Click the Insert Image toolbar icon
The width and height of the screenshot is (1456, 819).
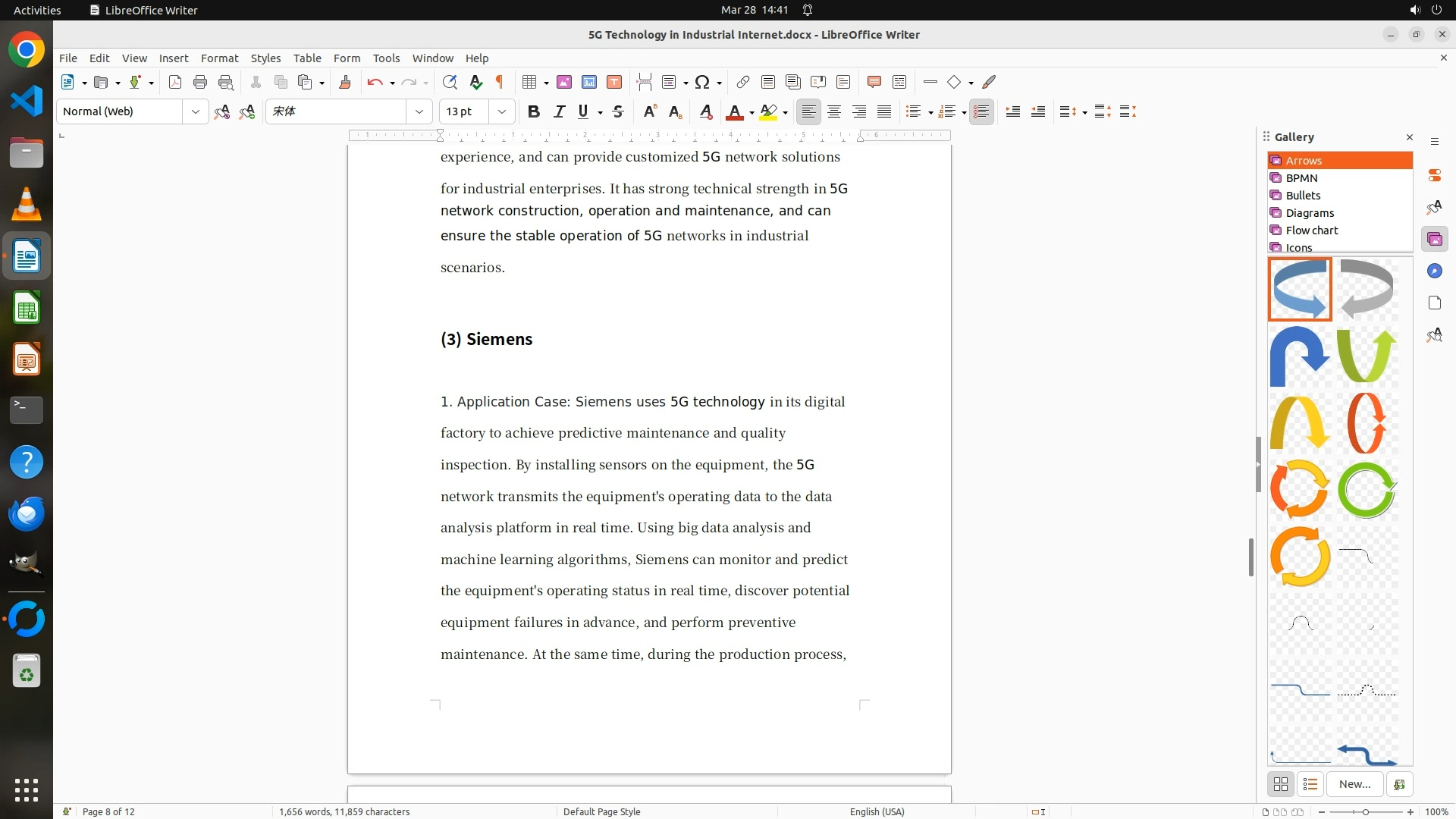coord(564,82)
